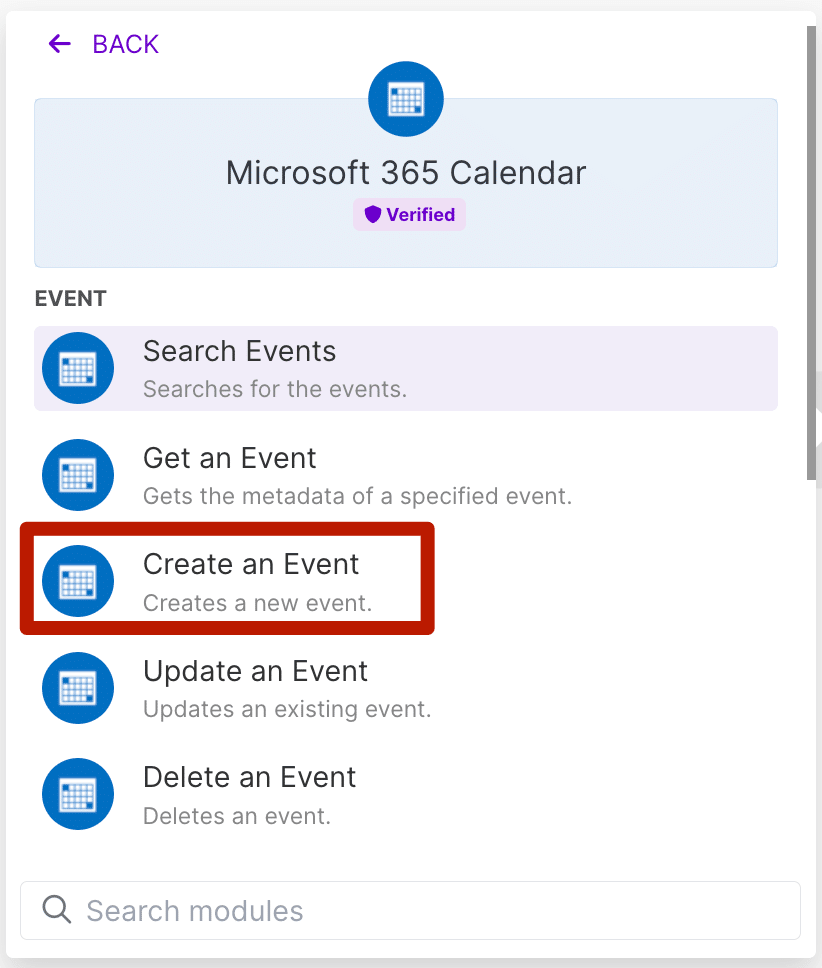
Task: Click the BACK link
Action: [x=124, y=44]
